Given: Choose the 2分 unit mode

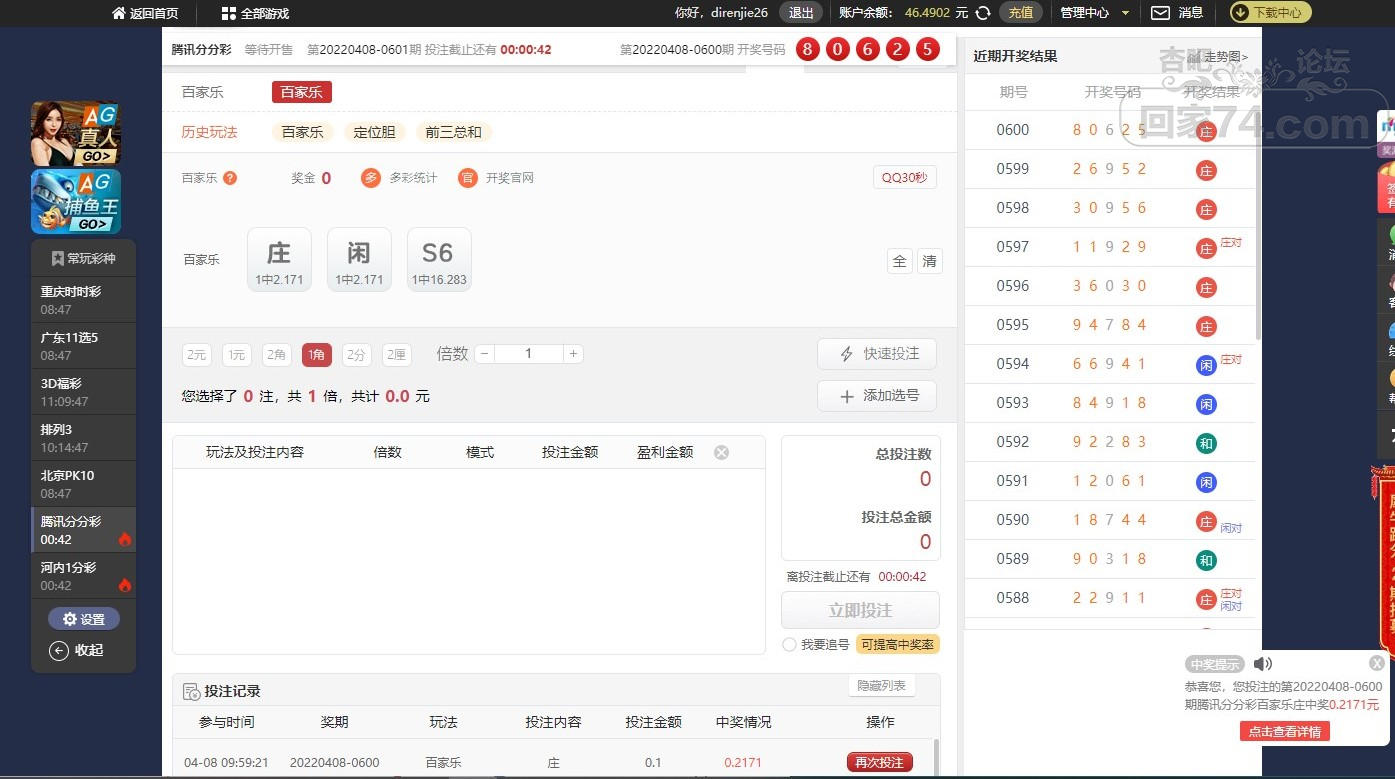Looking at the screenshot, I should tap(357, 354).
